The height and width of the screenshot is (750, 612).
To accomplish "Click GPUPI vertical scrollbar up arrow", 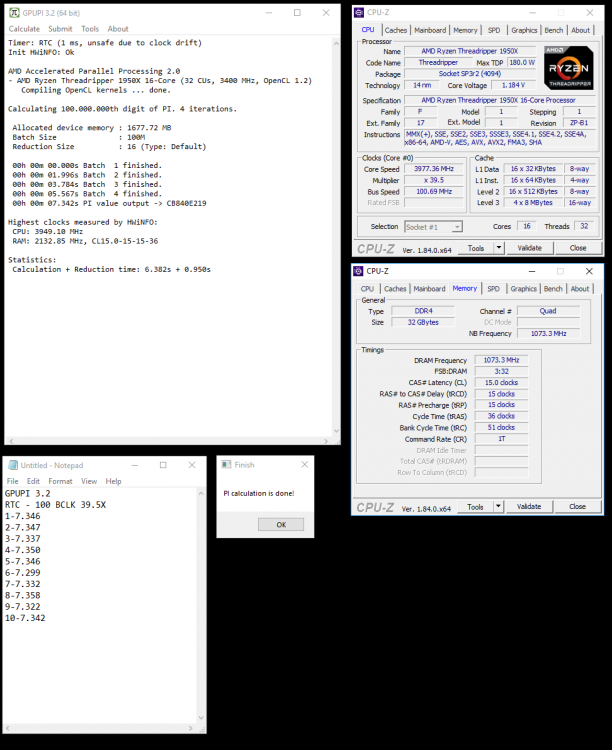I will point(336,44).
